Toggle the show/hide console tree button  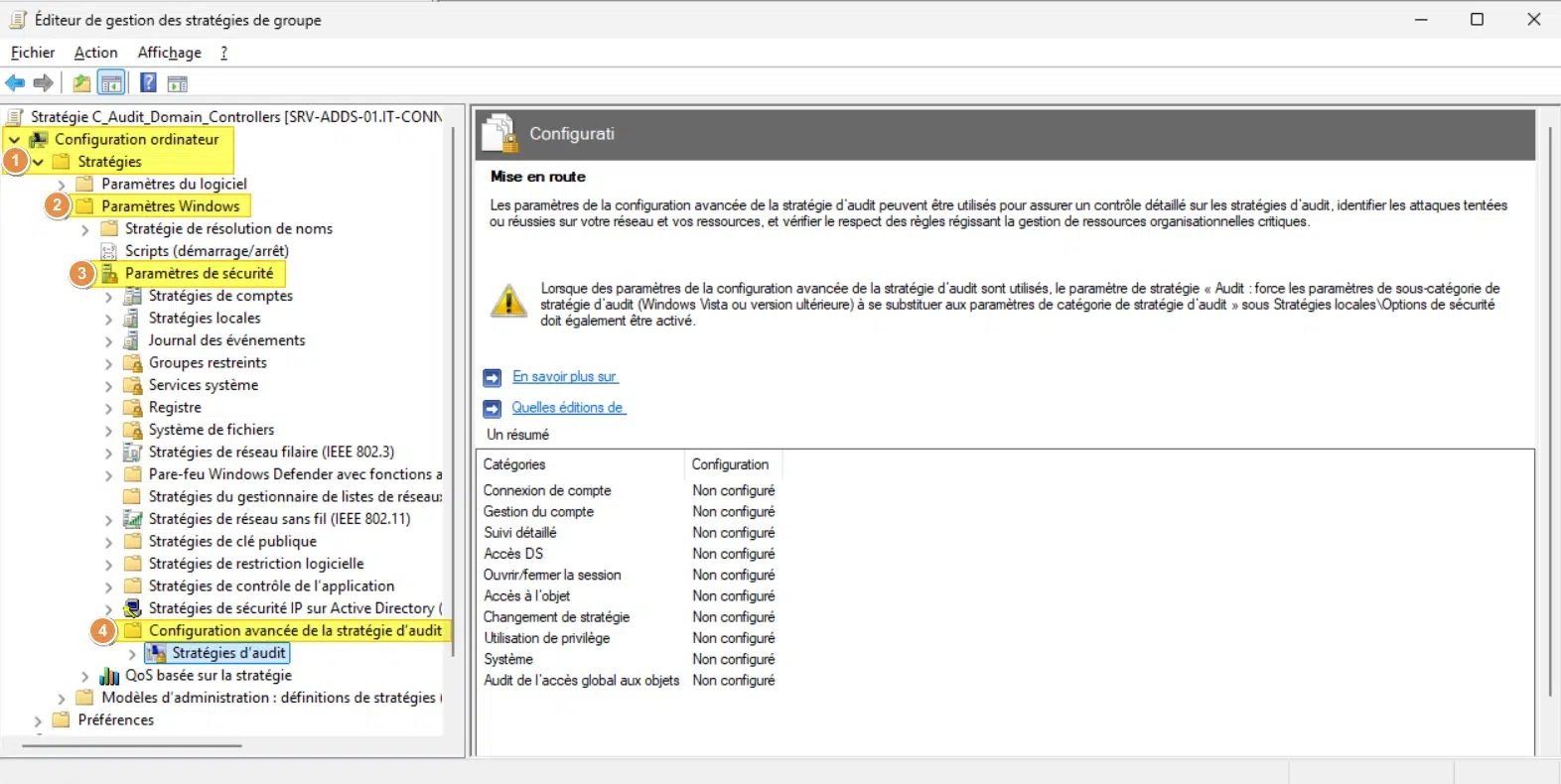(111, 83)
